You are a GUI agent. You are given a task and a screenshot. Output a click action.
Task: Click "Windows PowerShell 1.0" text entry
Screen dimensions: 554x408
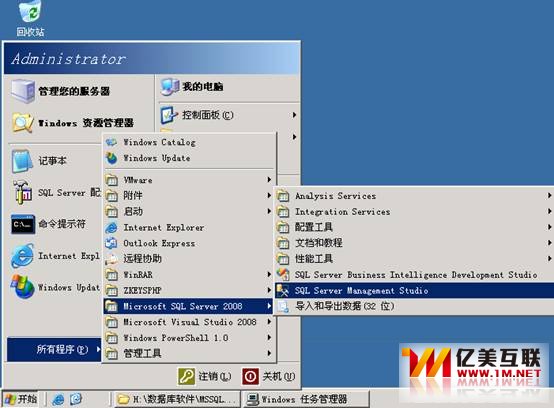point(176,338)
